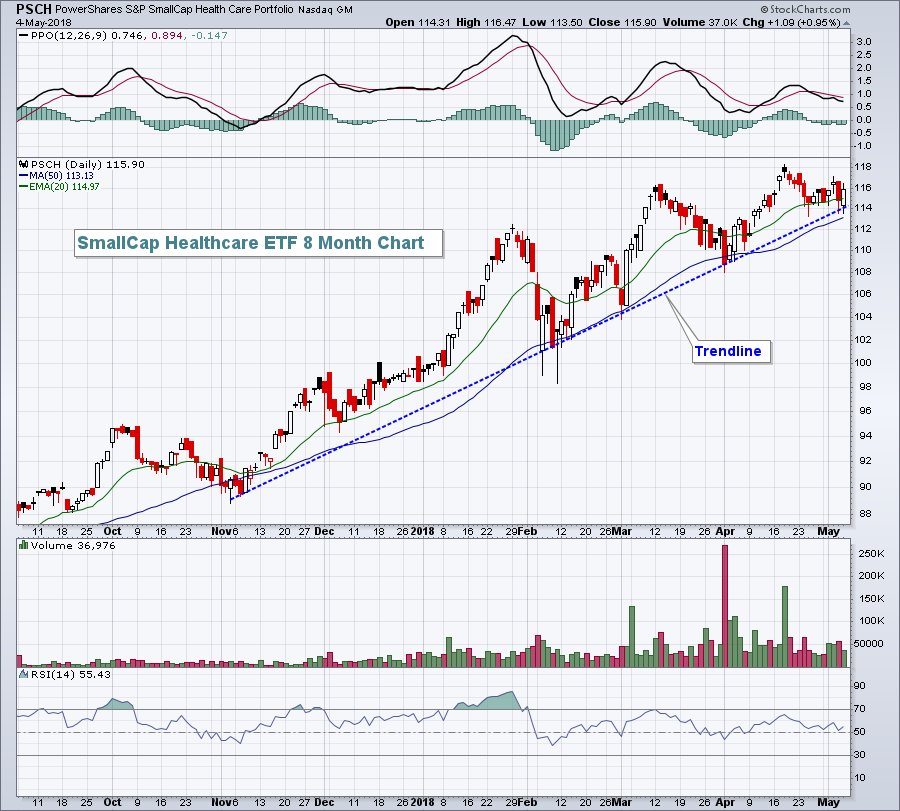Screen dimensions: 900x811
Task: Click the Close 115.90 value
Action: click(622, 22)
